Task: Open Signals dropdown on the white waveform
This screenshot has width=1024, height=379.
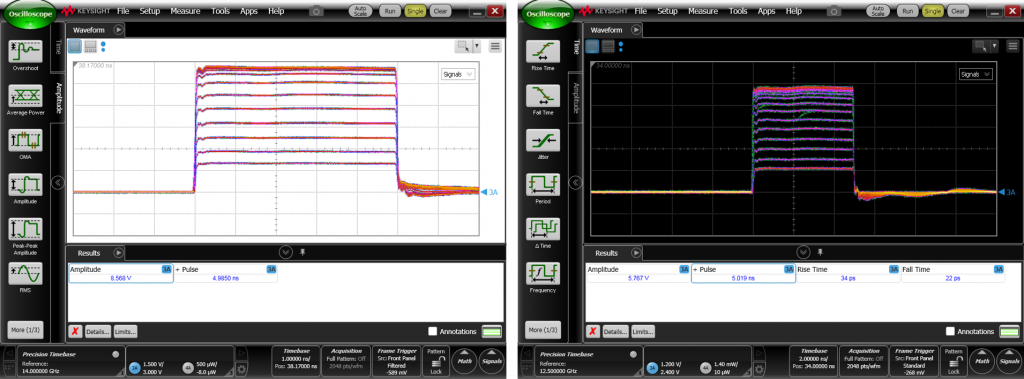Action: (x=458, y=74)
